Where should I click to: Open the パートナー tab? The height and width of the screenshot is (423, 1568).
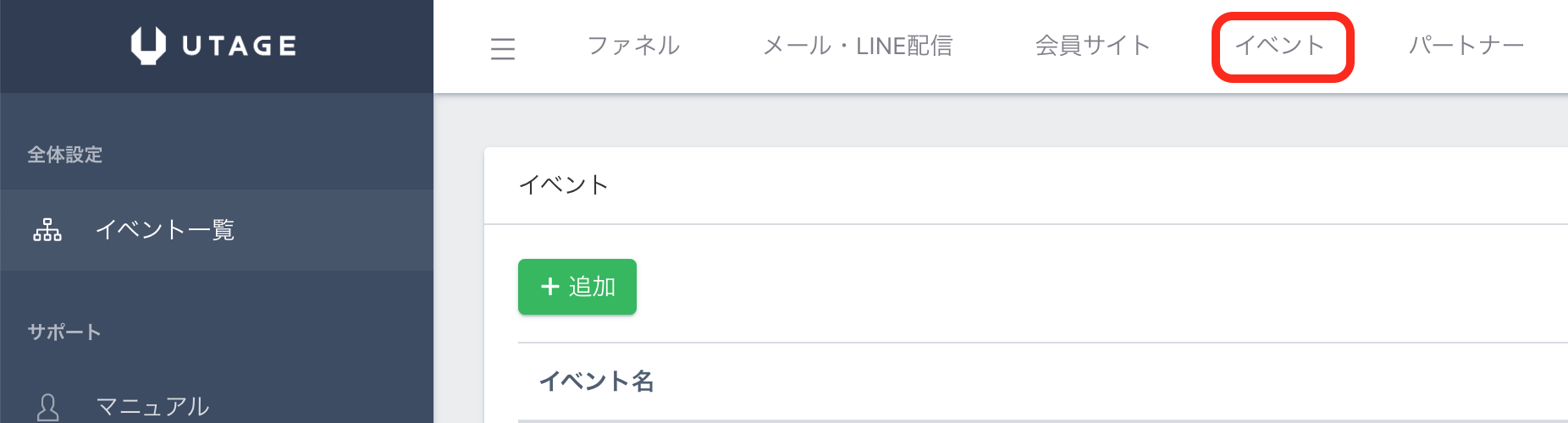(x=1466, y=46)
